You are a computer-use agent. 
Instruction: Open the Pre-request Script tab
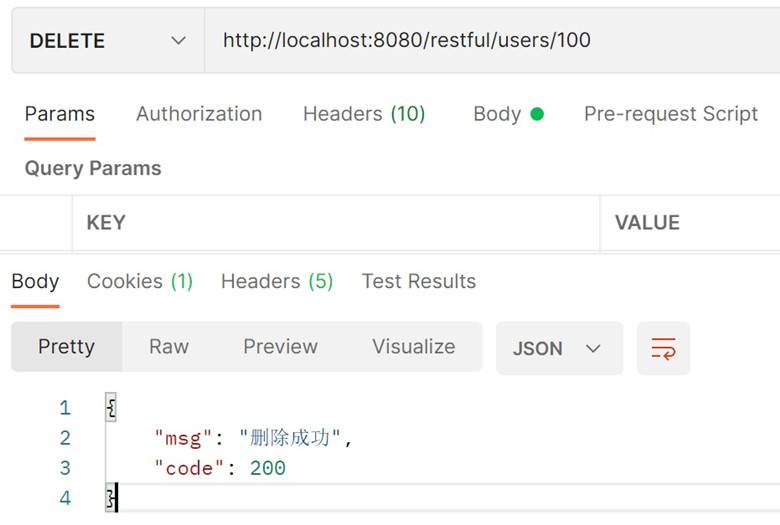tap(670, 114)
